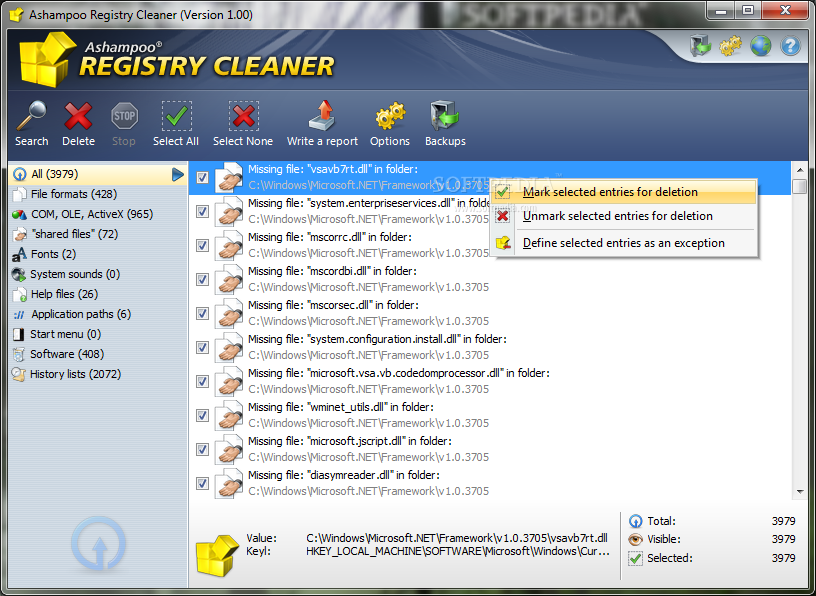Click the hand icon of mscordbi.dll entry
Viewport: 816px width, 596px height.
pyautogui.click(x=229, y=280)
